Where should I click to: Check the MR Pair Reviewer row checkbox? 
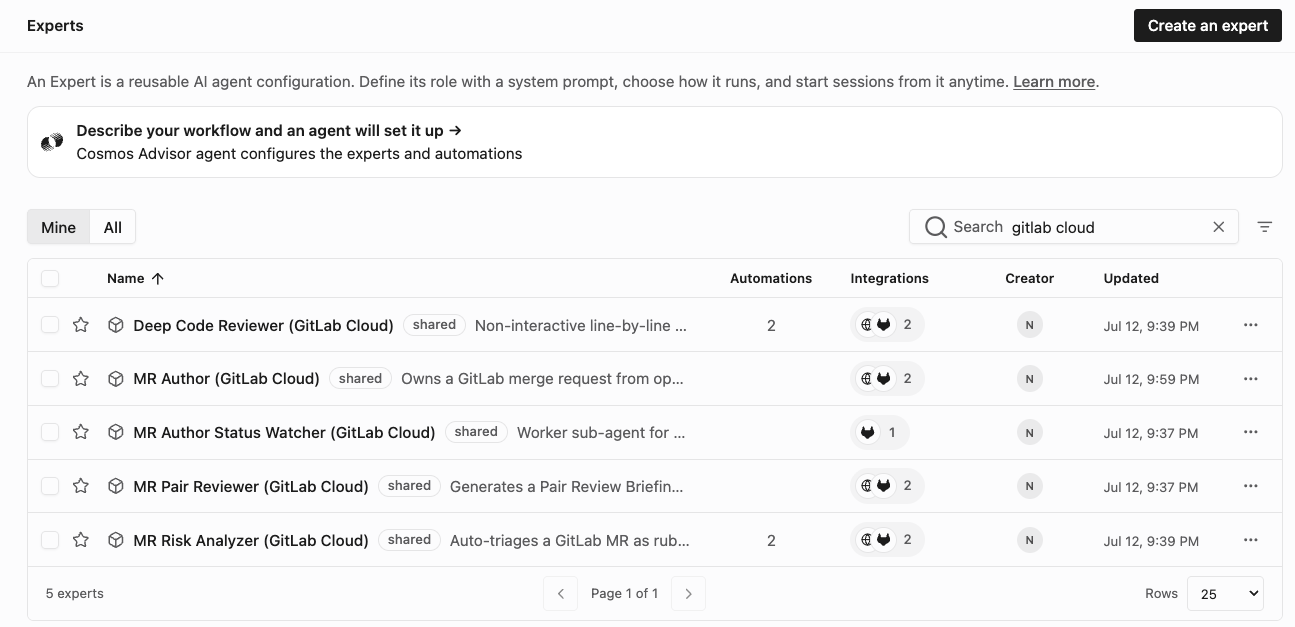[x=50, y=486]
